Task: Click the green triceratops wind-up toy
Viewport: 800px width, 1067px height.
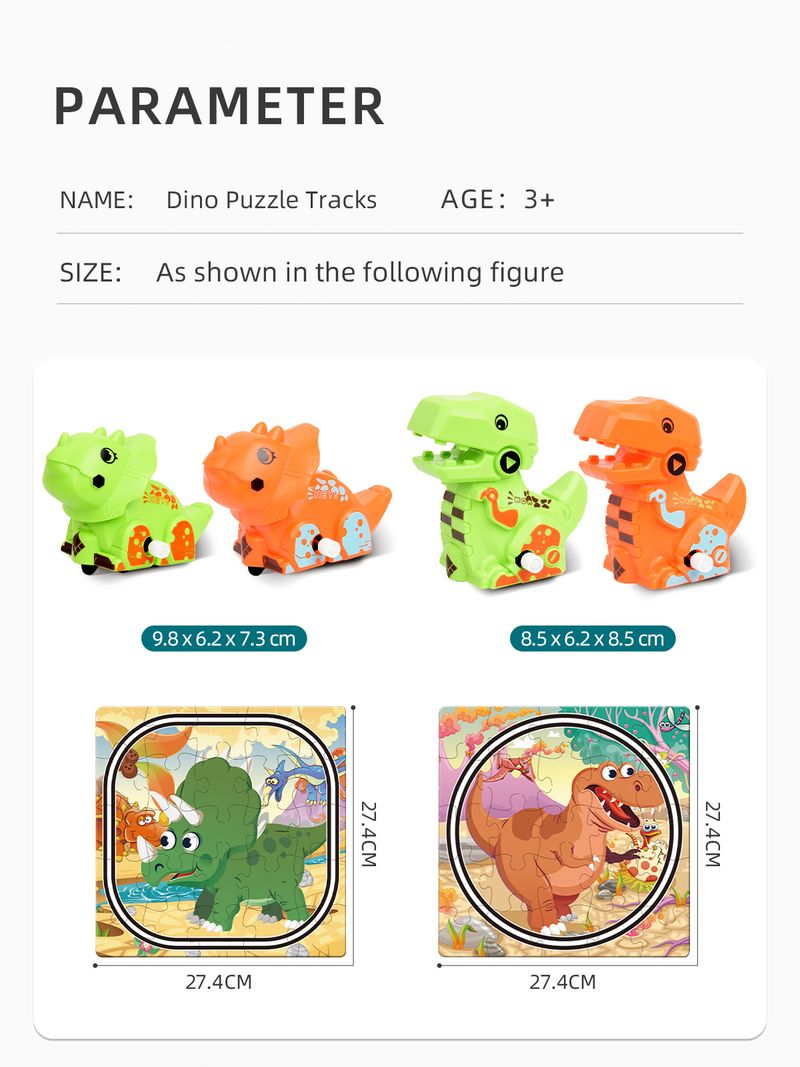Action: [126, 501]
